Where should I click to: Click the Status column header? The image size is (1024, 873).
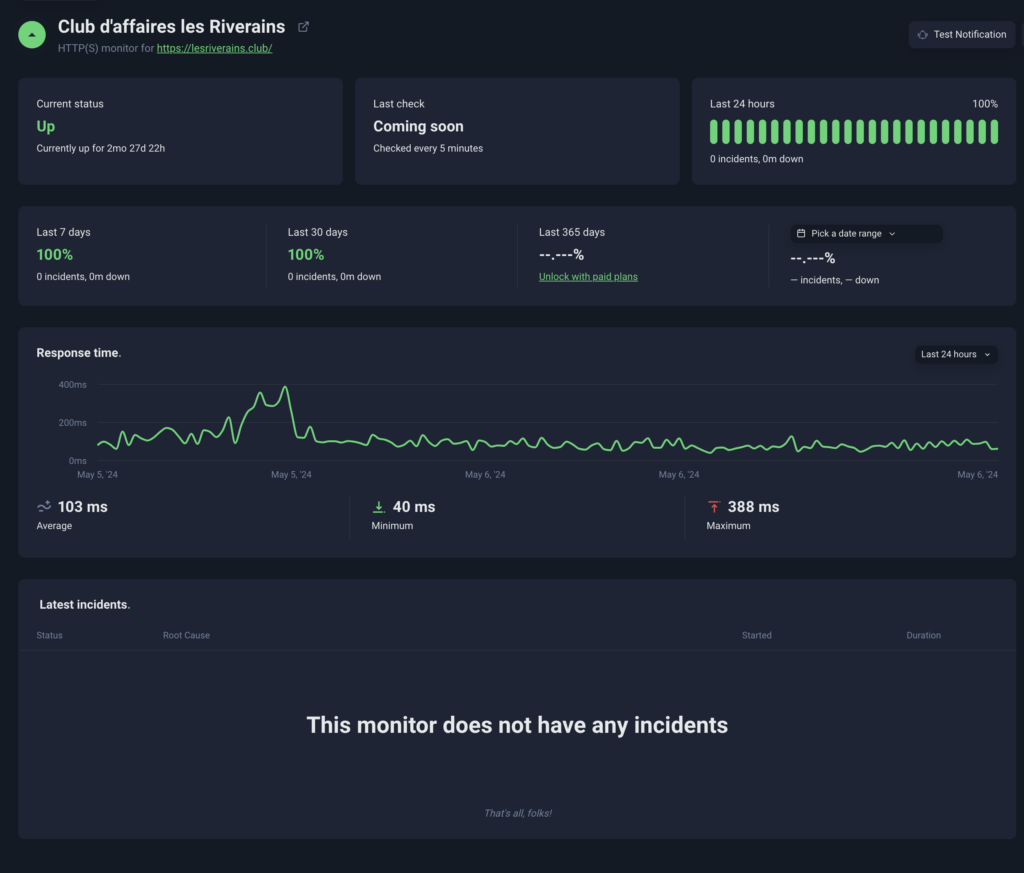[x=49, y=635]
